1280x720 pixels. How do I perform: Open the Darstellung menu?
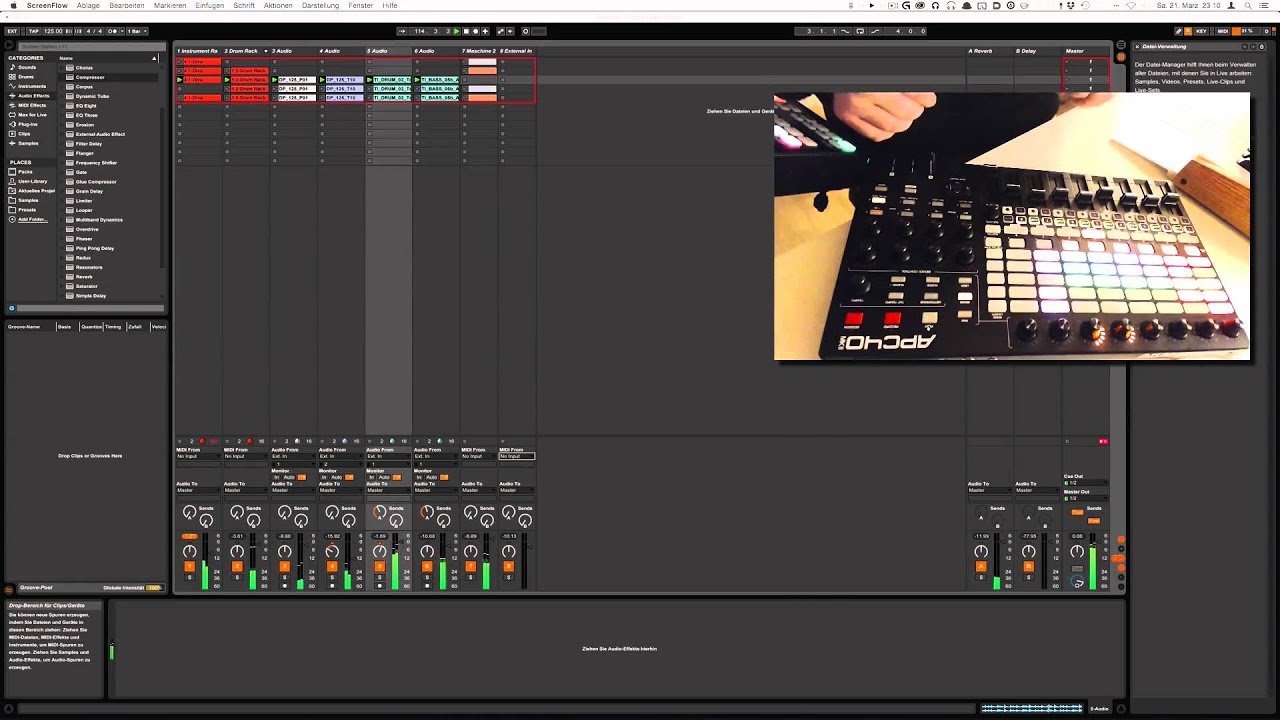320,5
